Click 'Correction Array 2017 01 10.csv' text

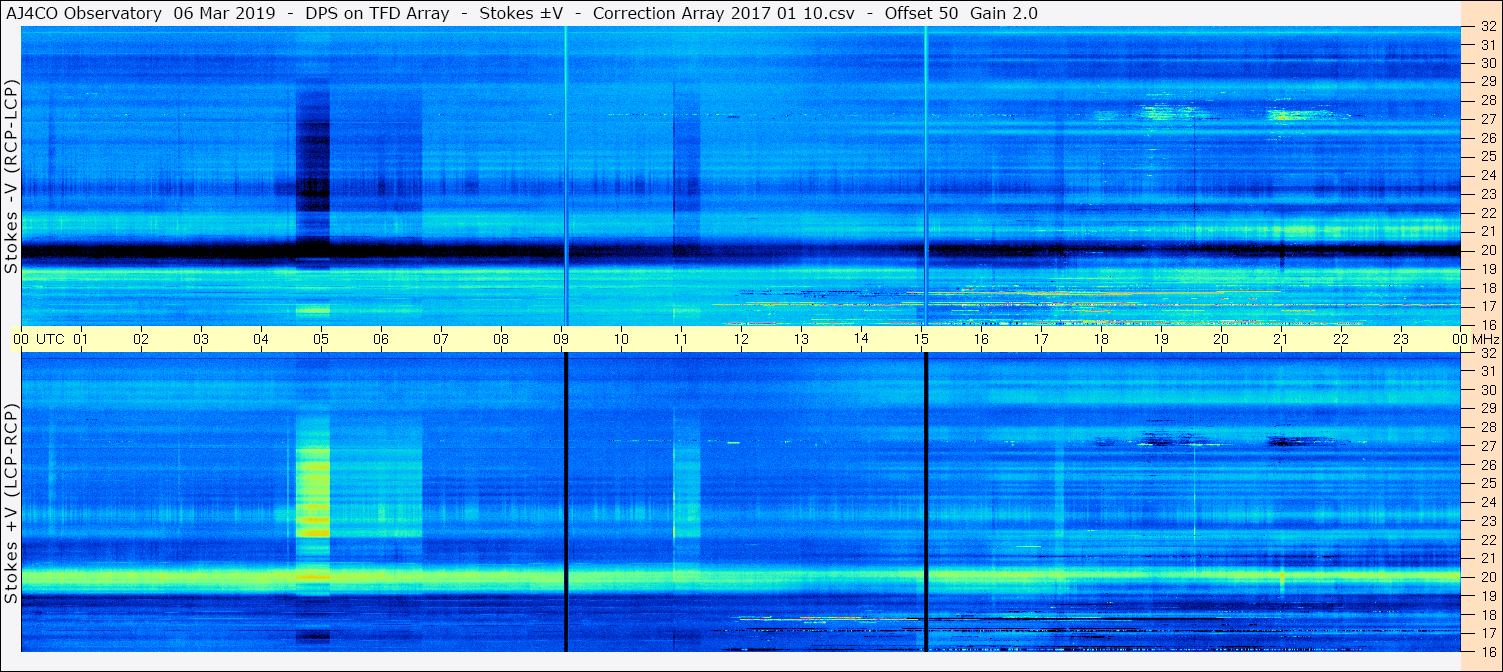724,13
